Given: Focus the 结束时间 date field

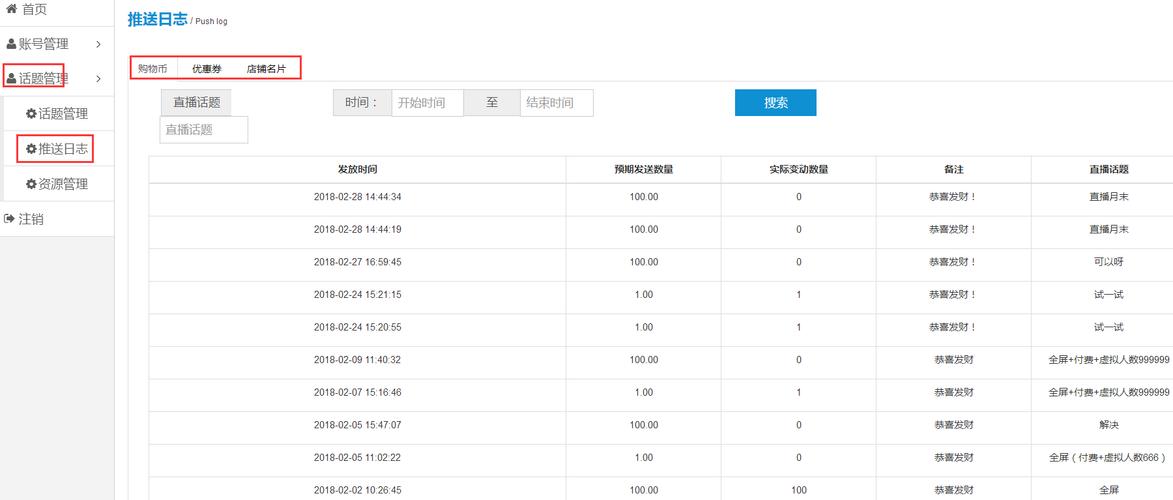Looking at the screenshot, I should click(x=556, y=103).
